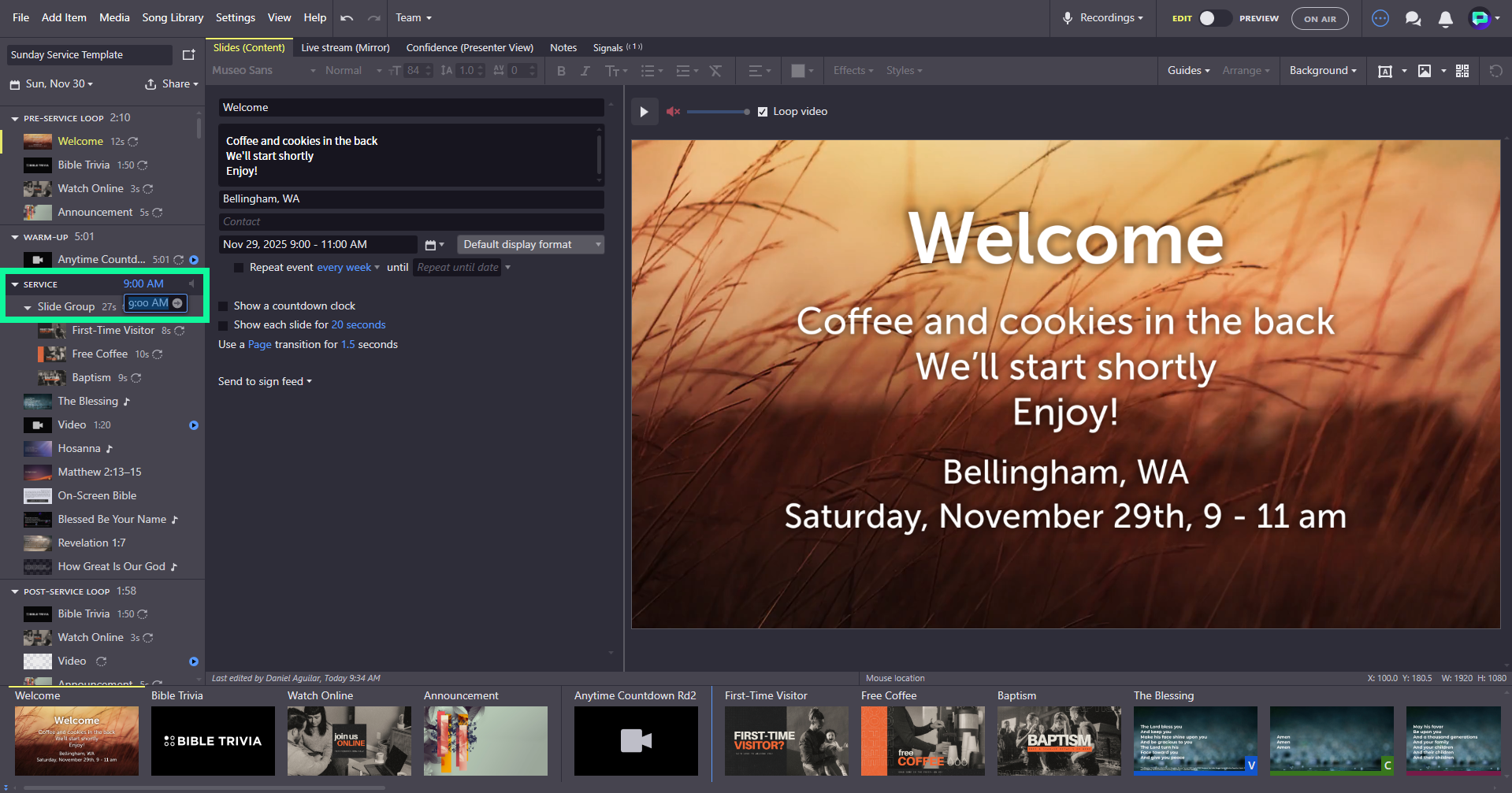The image size is (1512, 793).
Task: Collapse the Slide Group arrow
Action: click(x=28, y=308)
